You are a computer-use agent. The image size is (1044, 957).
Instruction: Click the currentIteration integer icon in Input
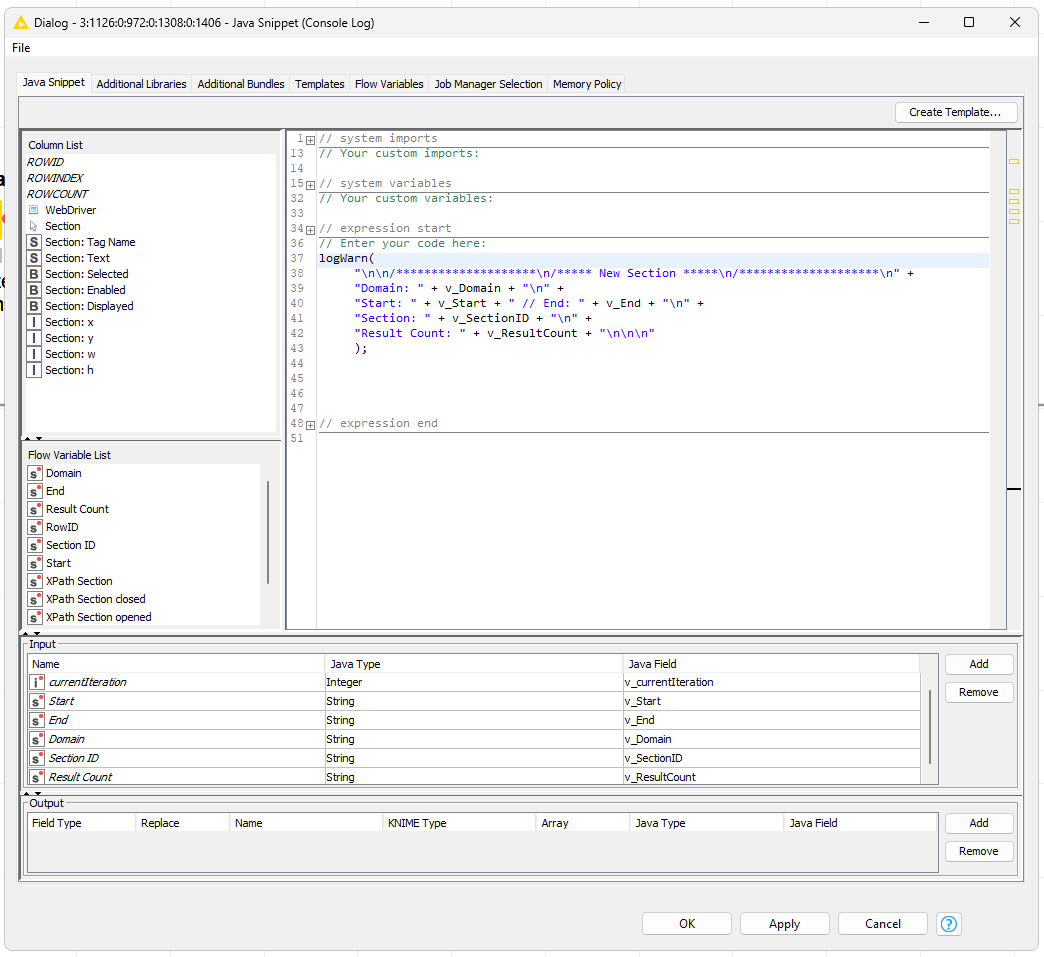(x=37, y=682)
